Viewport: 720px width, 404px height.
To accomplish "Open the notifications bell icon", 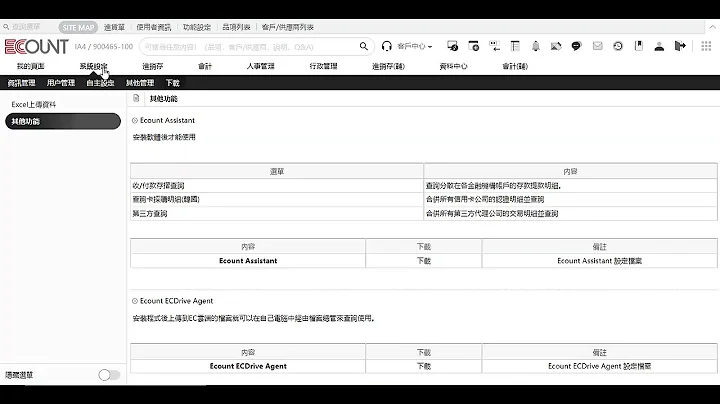I will 536,46.
